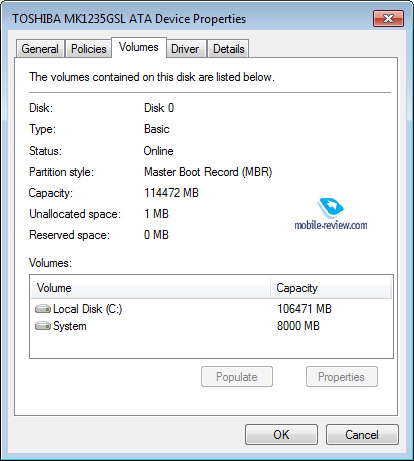The image size is (414, 461).
Task: Switch to the General tab
Action: (x=40, y=49)
